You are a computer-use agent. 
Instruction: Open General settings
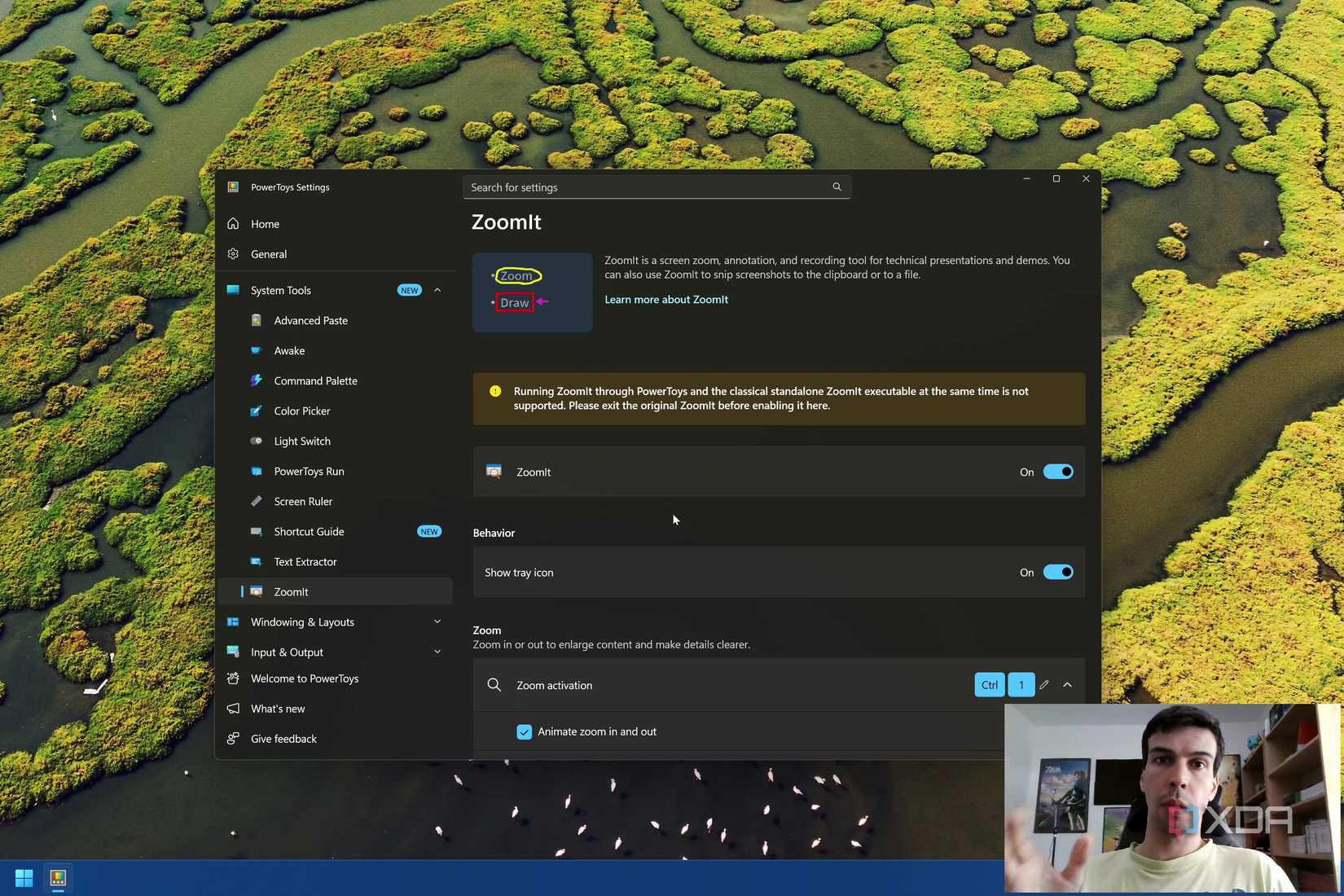pyautogui.click(x=336, y=254)
